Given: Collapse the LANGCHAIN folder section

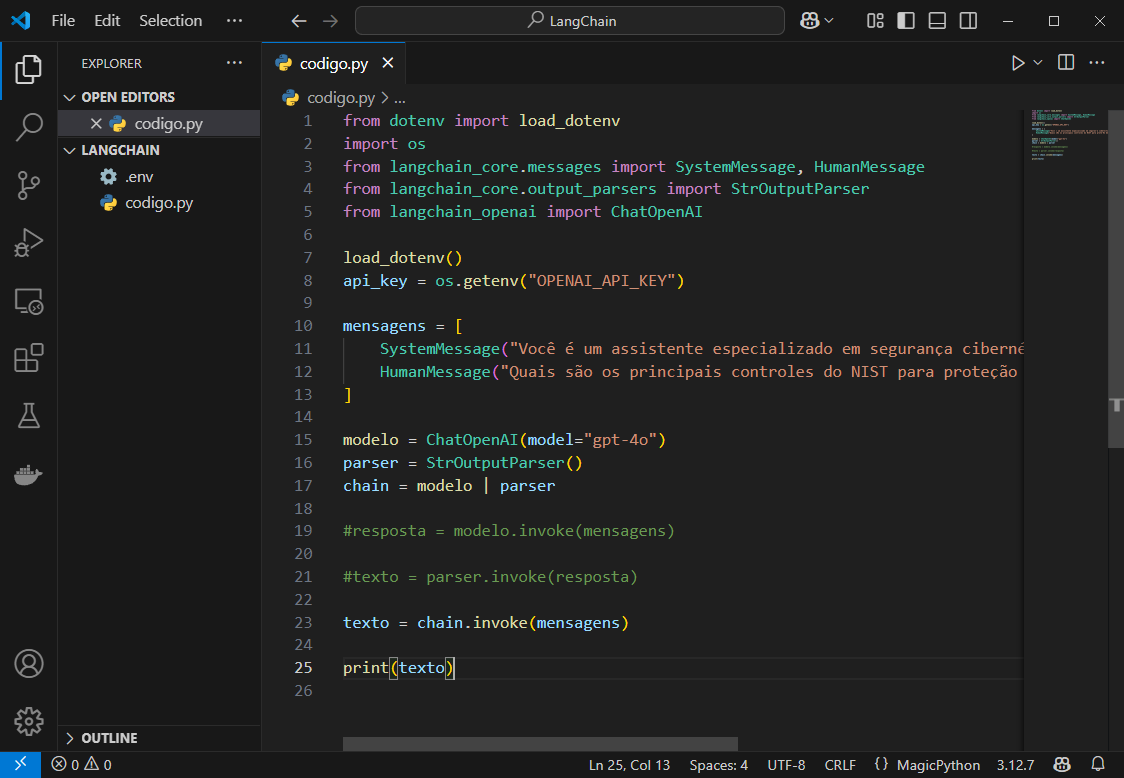Looking at the screenshot, I should [70, 151].
